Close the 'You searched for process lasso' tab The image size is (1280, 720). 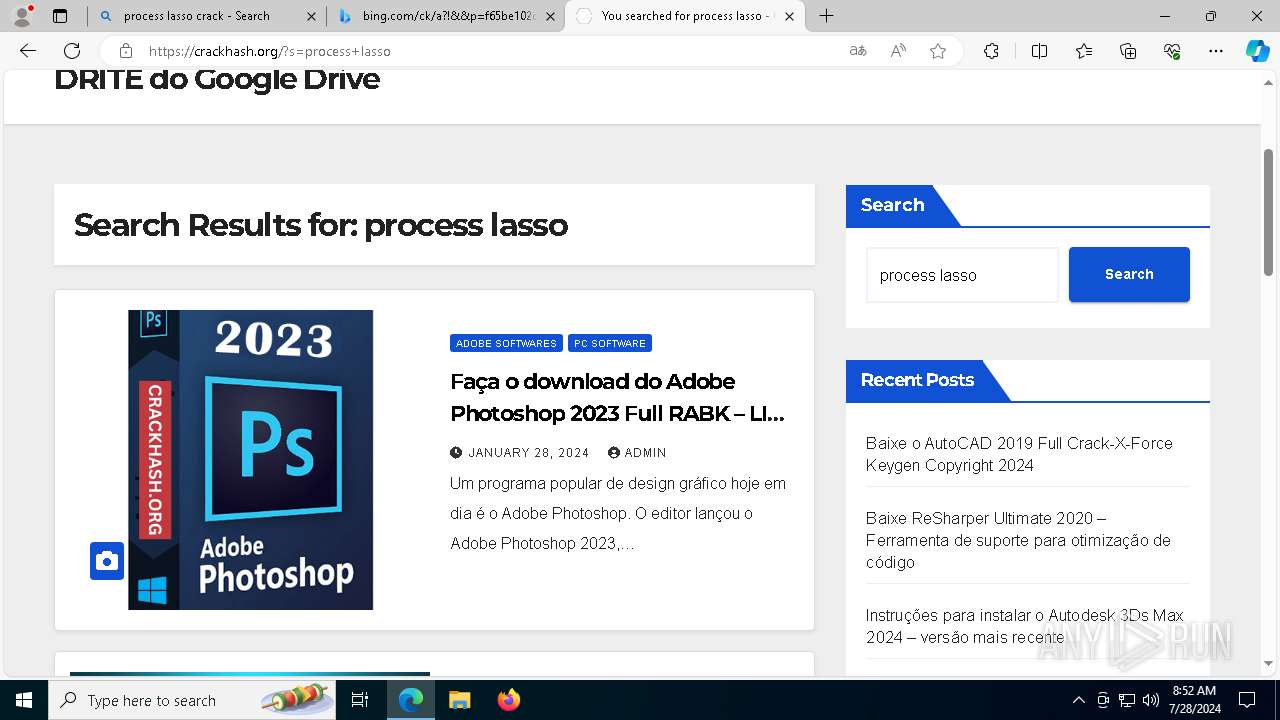coord(789,16)
